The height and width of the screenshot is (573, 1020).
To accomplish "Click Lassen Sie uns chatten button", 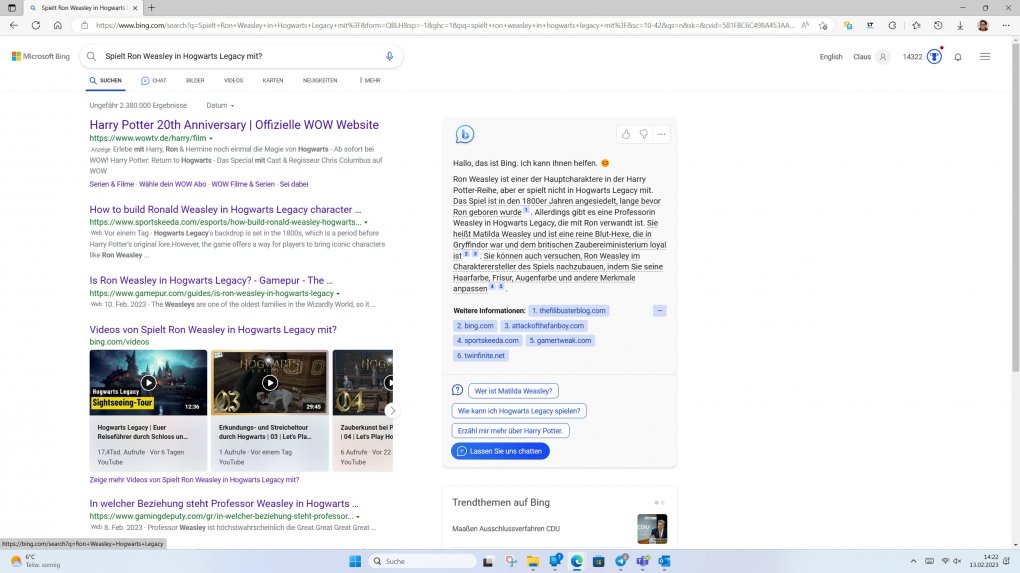I will tap(500, 451).
